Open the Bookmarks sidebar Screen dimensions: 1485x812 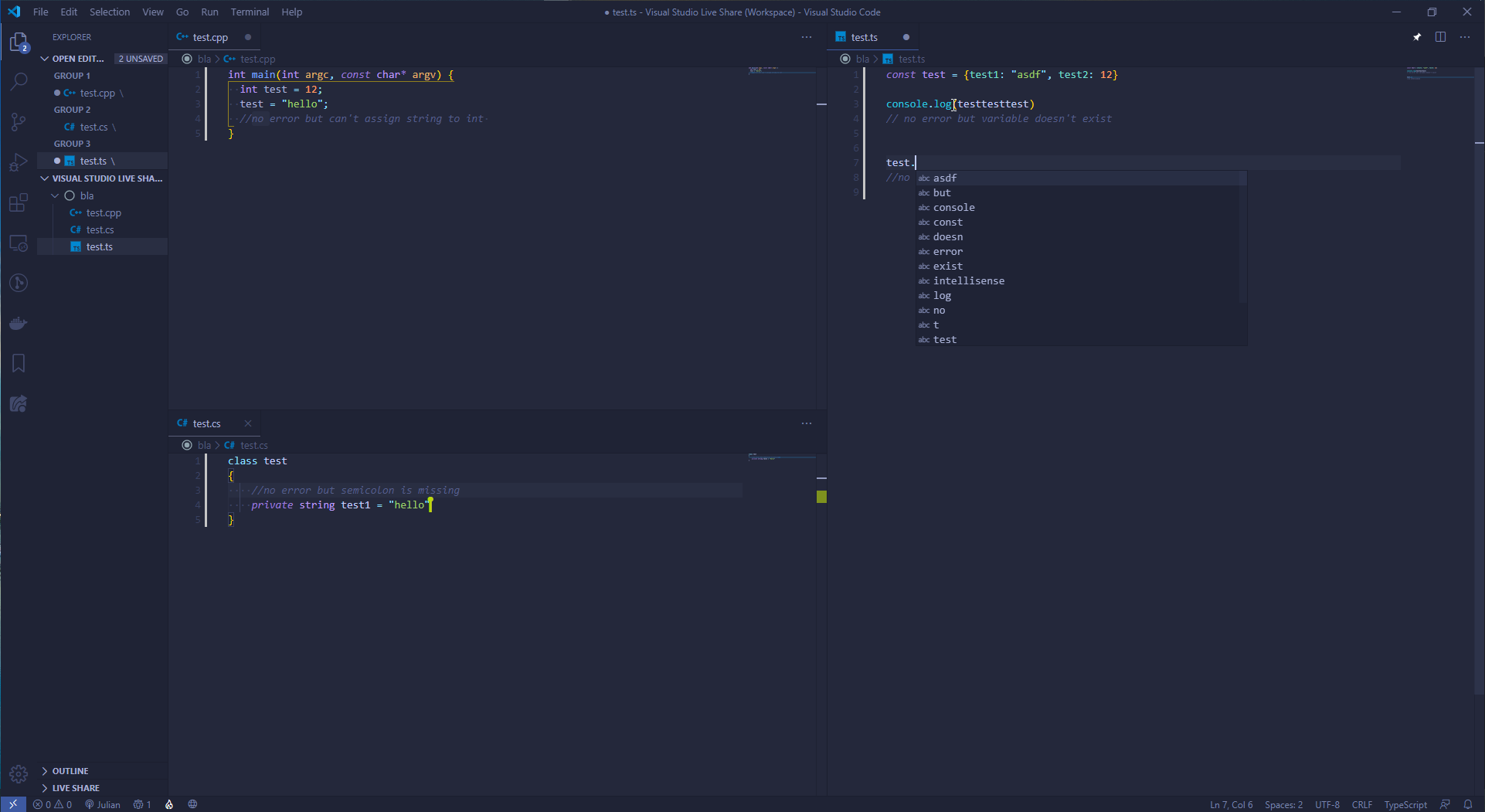[19, 363]
